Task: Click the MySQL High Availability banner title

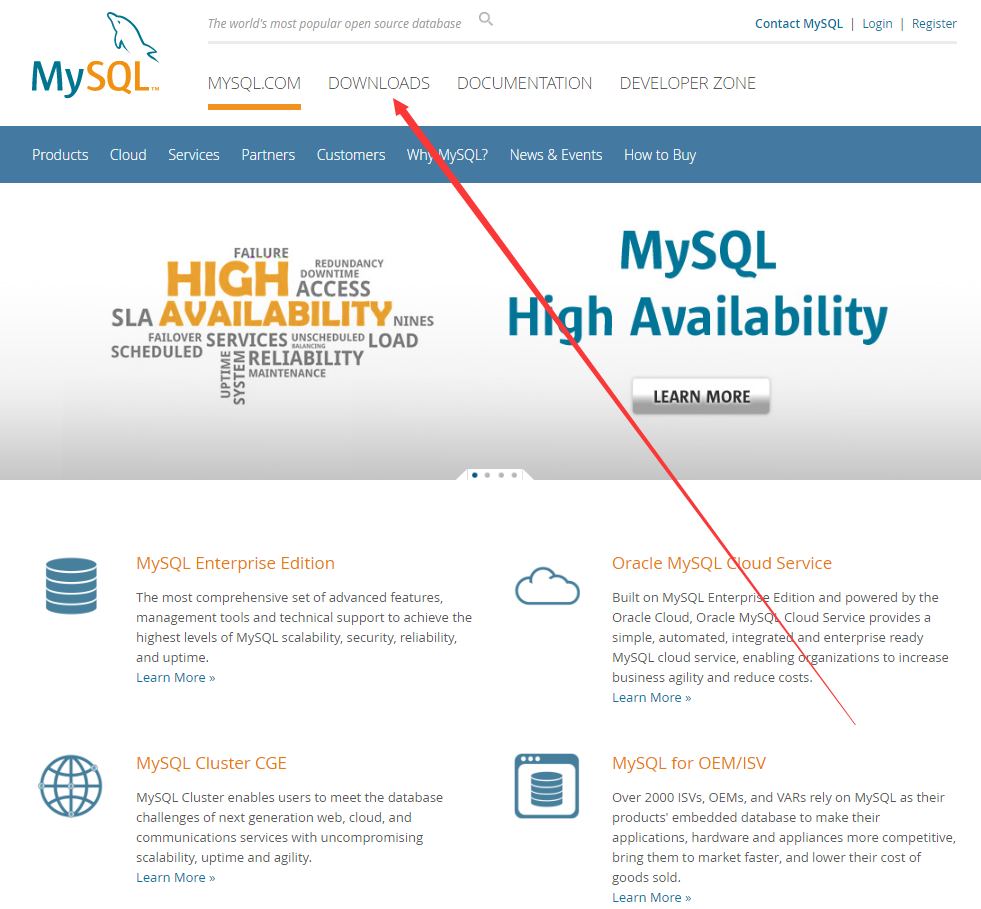Action: 697,285
